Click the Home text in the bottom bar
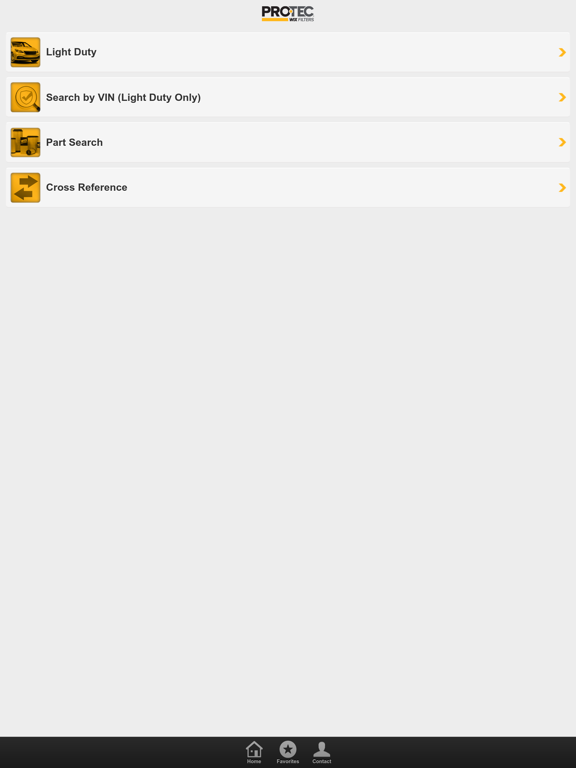Viewport: 576px width, 768px height. coord(254,761)
